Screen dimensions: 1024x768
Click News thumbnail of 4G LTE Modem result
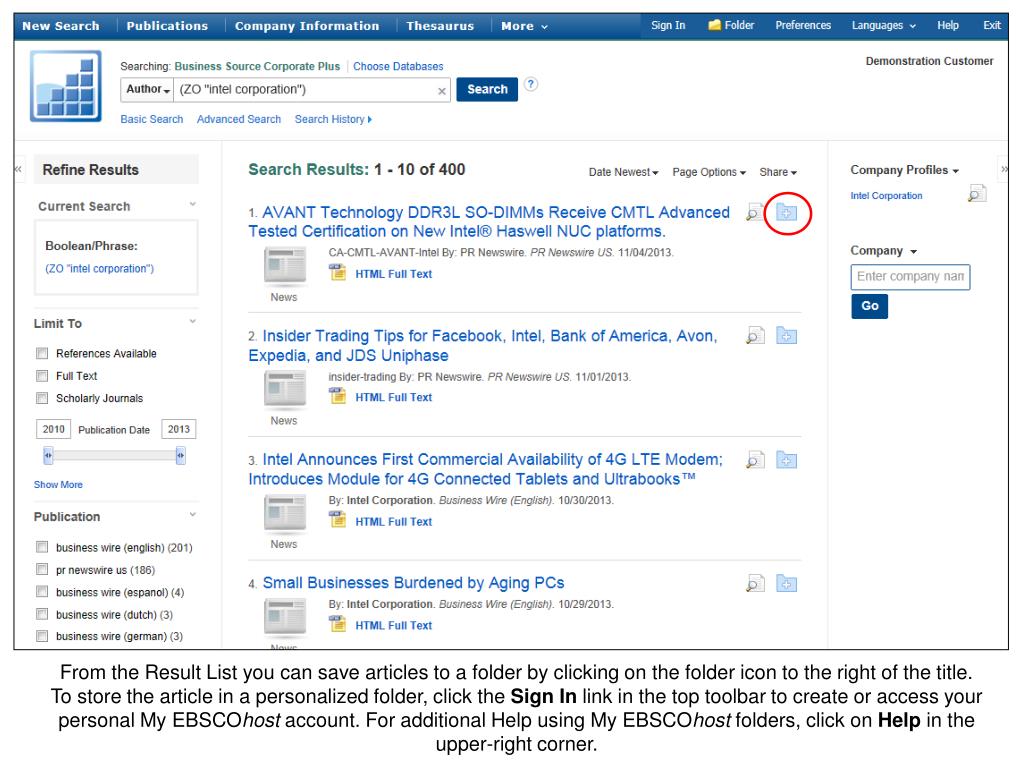[x=285, y=513]
